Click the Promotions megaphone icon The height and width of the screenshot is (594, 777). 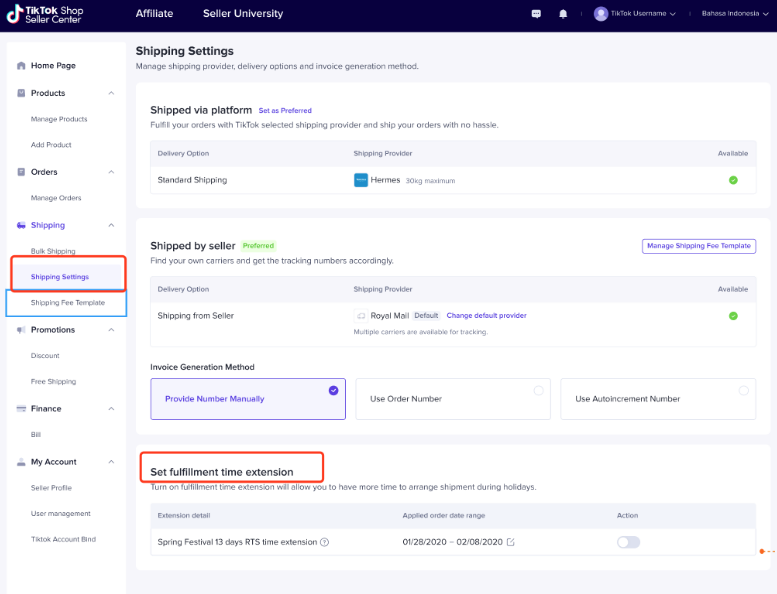pyautogui.click(x=21, y=330)
